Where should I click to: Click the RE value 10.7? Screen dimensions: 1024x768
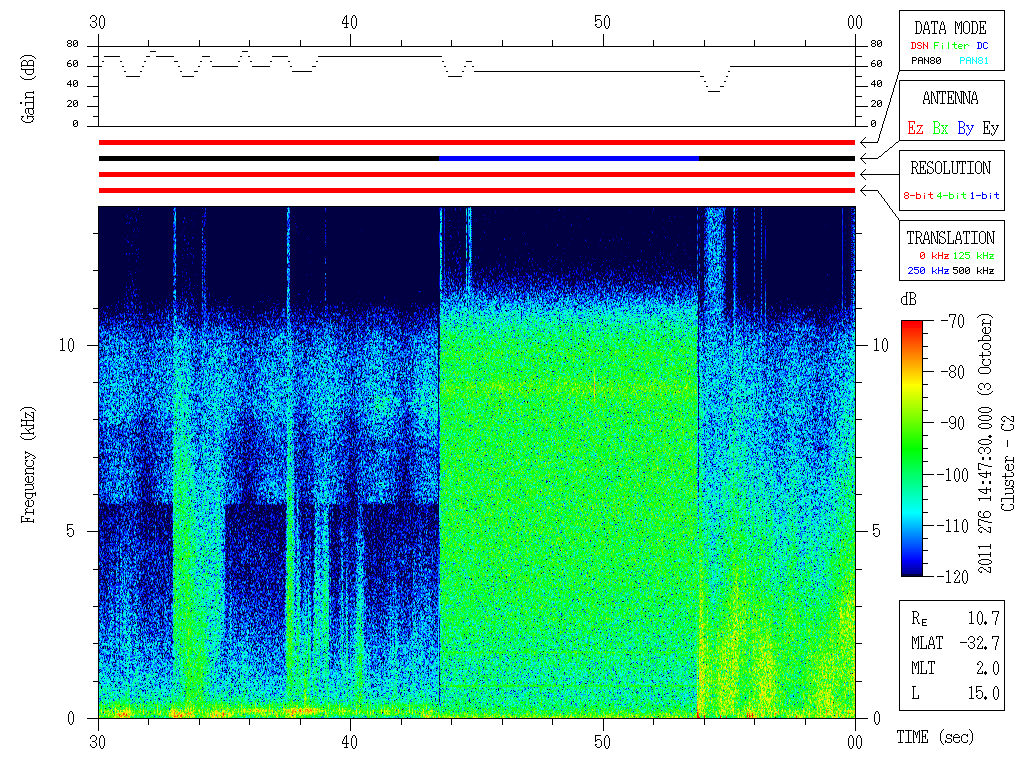coord(984,618)
